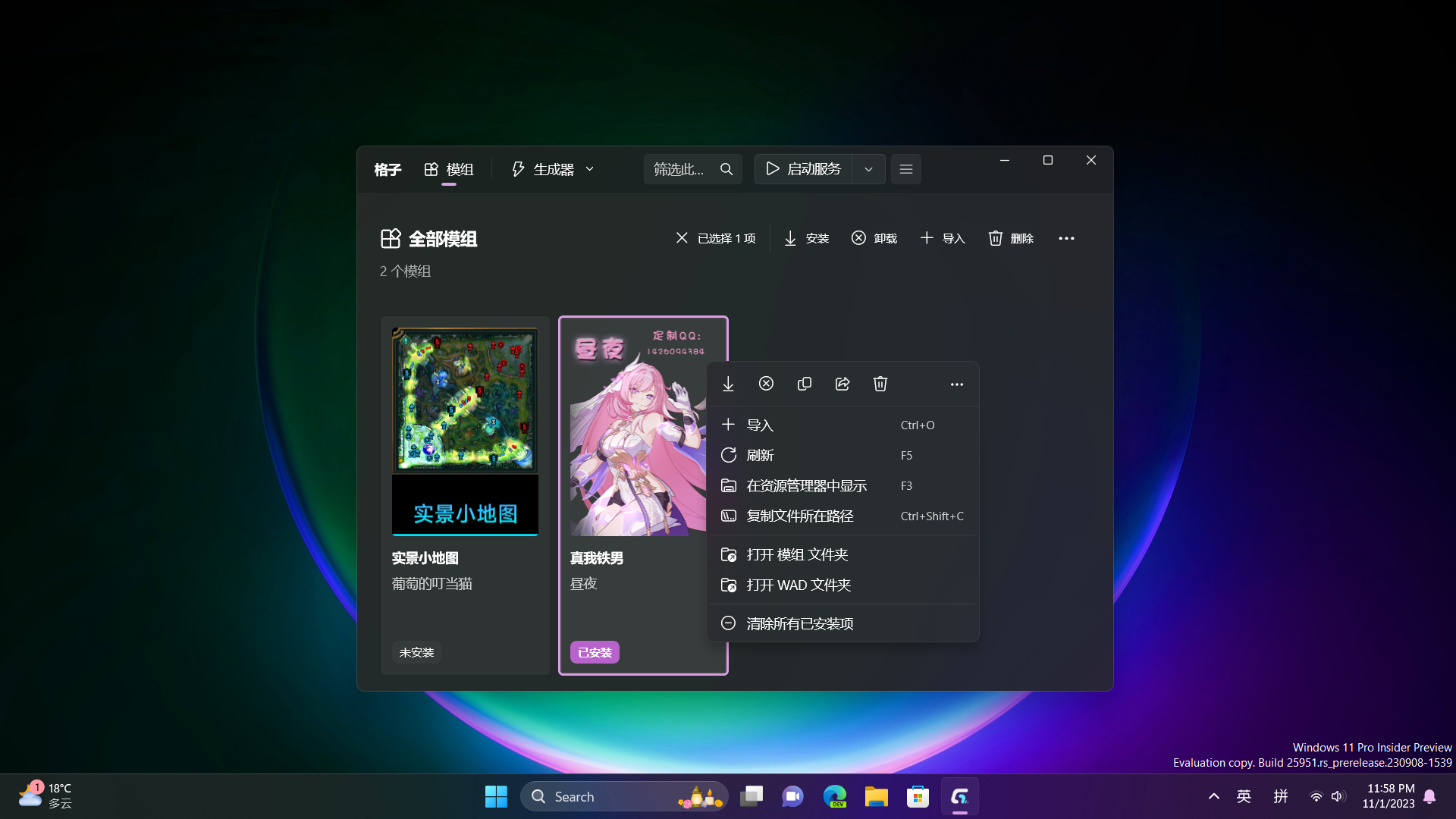
Task: Click copy icon in context menu toolbar
Action: 805,384
